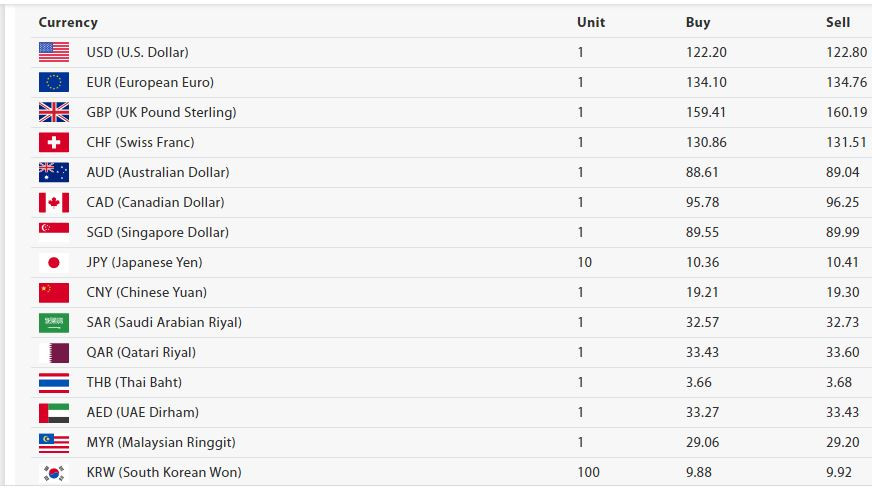Select the SGD (Singapore Dollar) label
This screenshot has width=872, height=488.
(157, 232)
